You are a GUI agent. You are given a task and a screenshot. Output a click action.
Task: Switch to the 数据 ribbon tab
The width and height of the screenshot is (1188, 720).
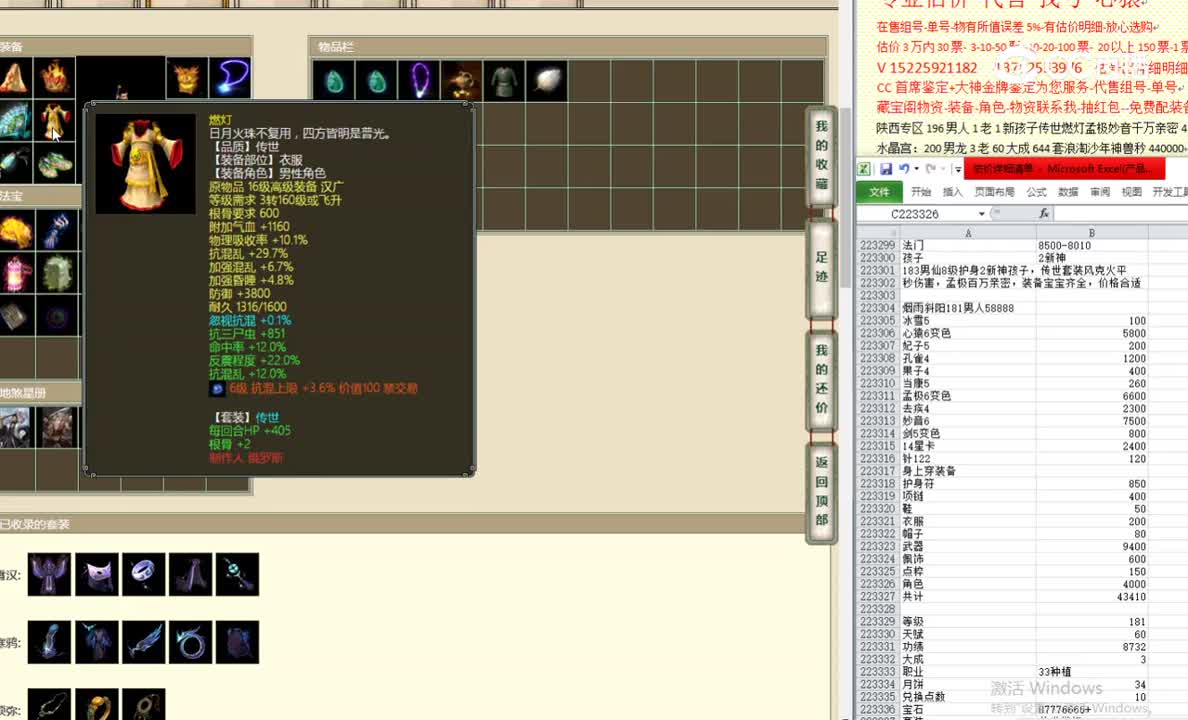click(1068, 192)
